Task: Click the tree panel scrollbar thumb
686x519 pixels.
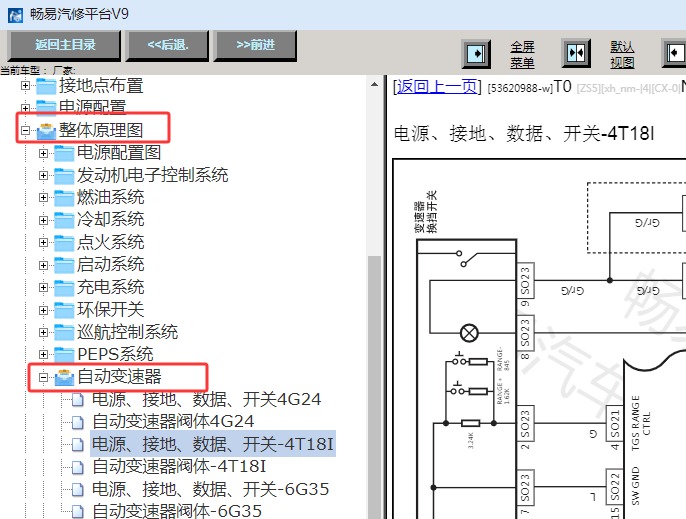Action: tap(374, 387)
